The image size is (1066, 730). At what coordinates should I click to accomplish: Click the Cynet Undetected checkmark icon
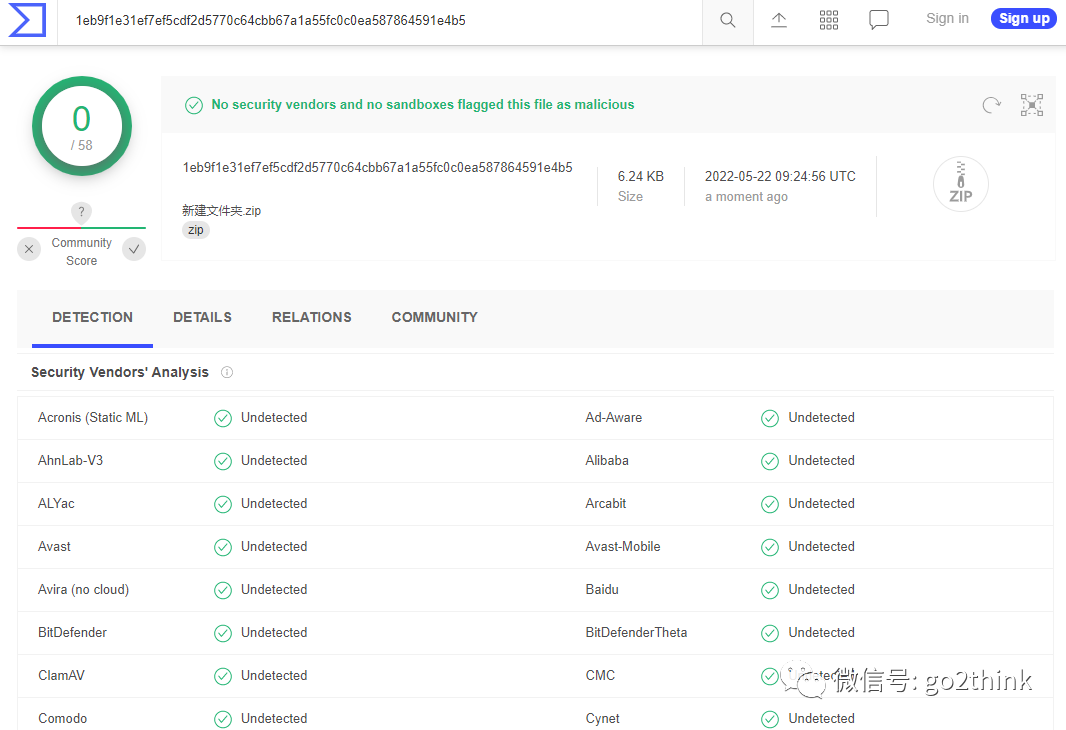pos(770,719)
